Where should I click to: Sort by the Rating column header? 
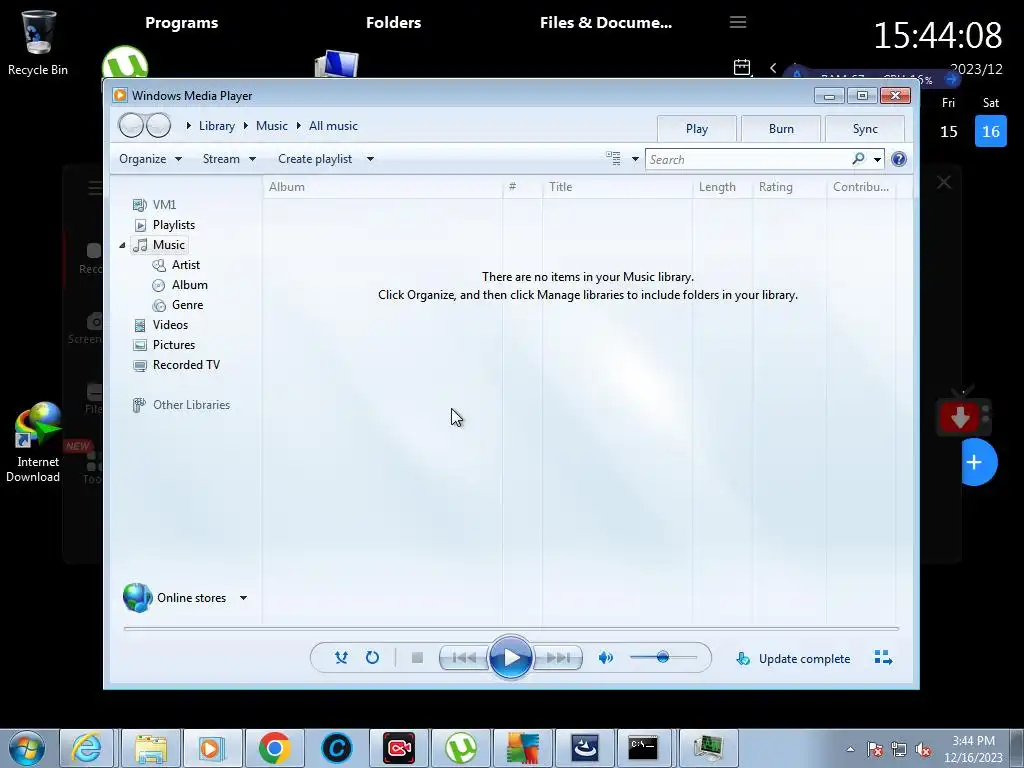pos(790,187)
